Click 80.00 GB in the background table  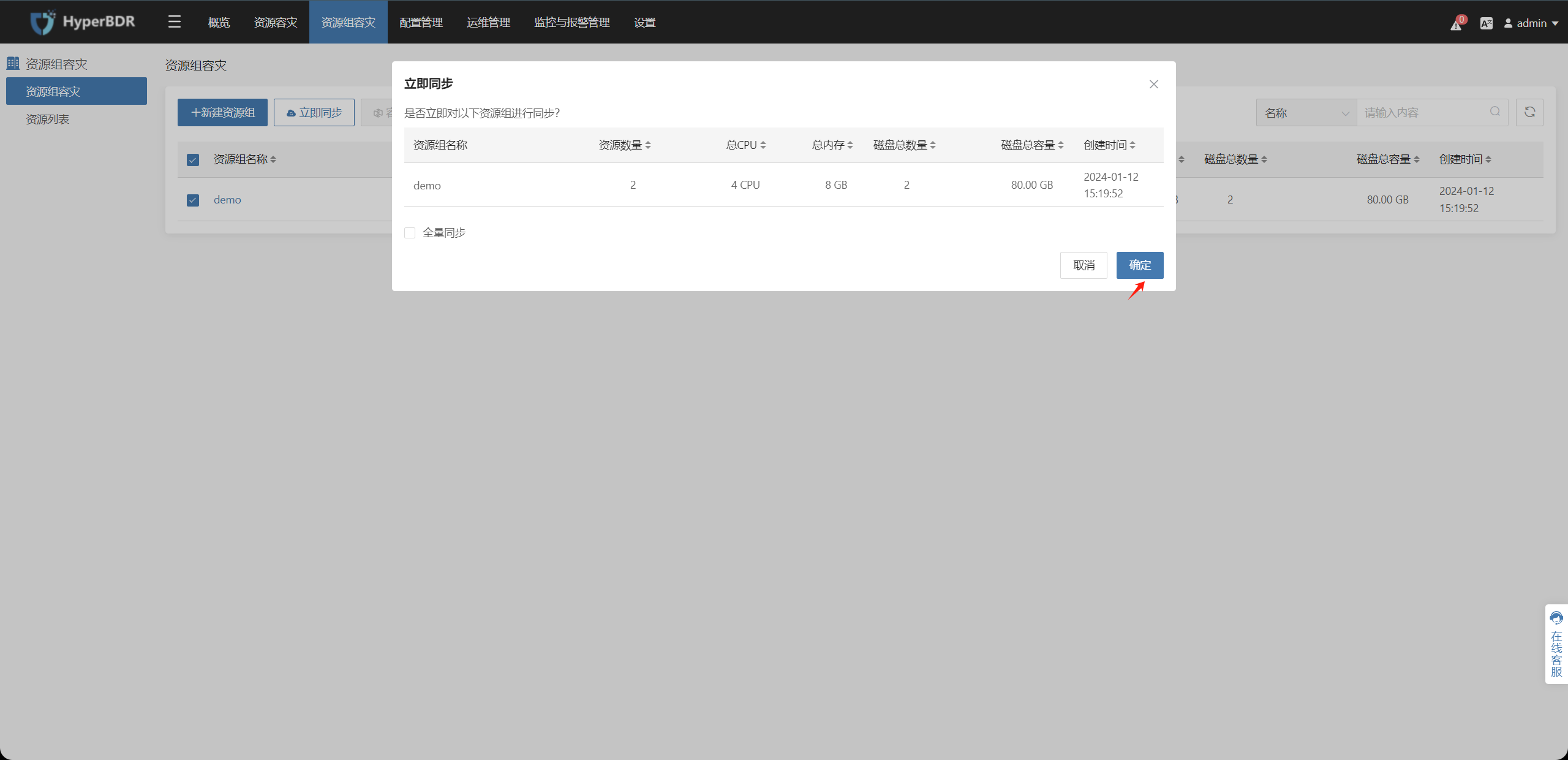(1388, 200)
